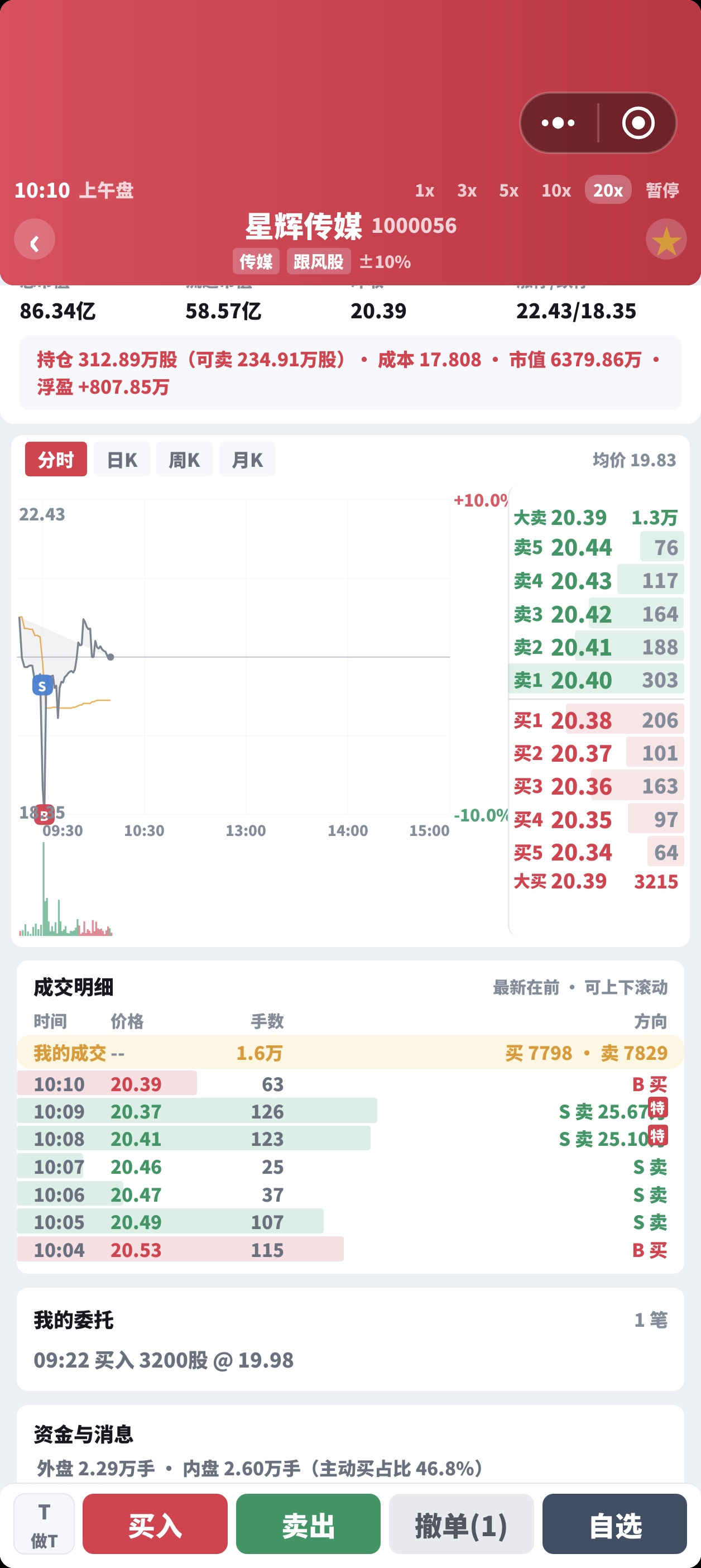Open mini-program three-dots menu
701x1568 pixels.
[x=558, y=123]
